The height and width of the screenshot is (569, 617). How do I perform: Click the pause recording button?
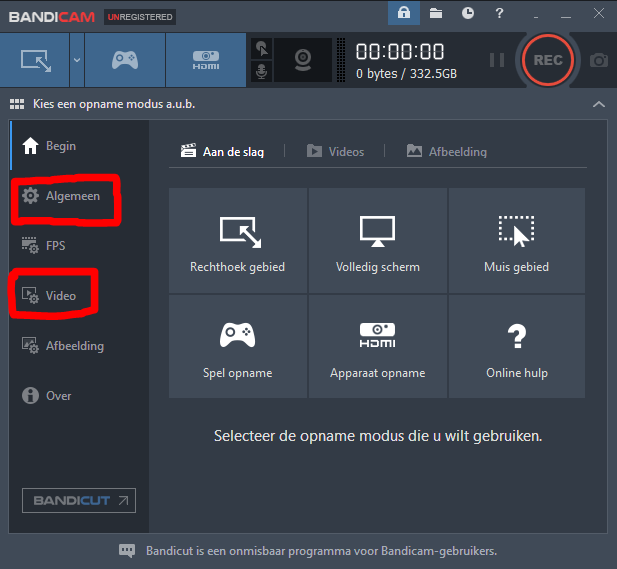497,60
